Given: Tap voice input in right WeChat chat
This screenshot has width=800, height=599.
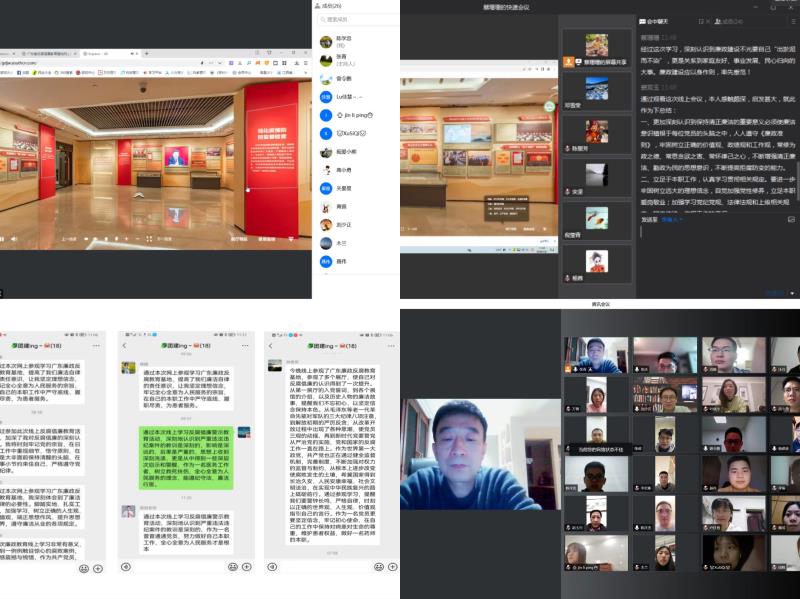Looking at the screenshot, I should coord(272,567).
